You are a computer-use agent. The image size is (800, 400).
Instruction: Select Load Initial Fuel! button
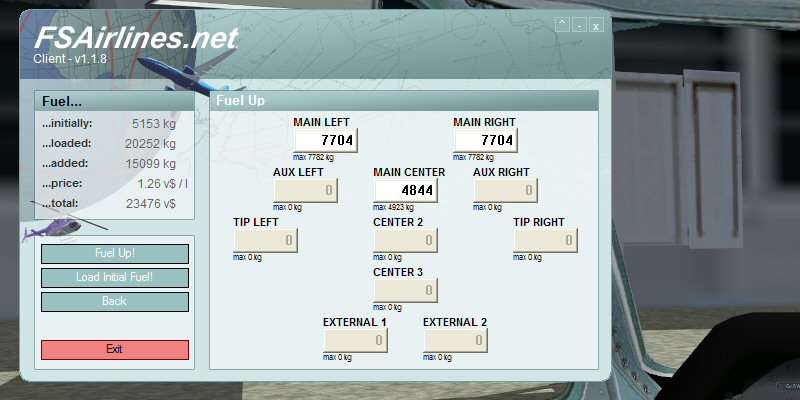click(x=115, y=278)
